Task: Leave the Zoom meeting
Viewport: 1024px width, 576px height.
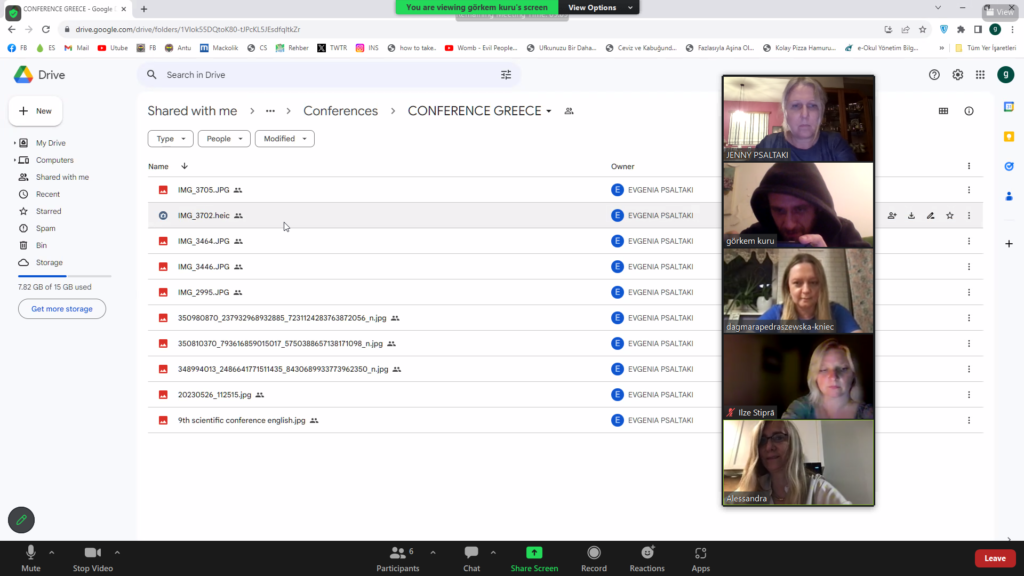Action: (994, 558)
